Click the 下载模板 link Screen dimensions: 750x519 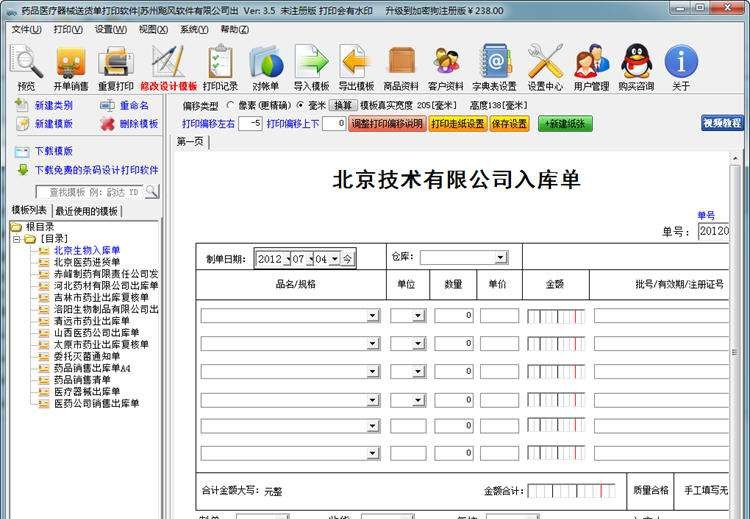(x=53, y=151)
